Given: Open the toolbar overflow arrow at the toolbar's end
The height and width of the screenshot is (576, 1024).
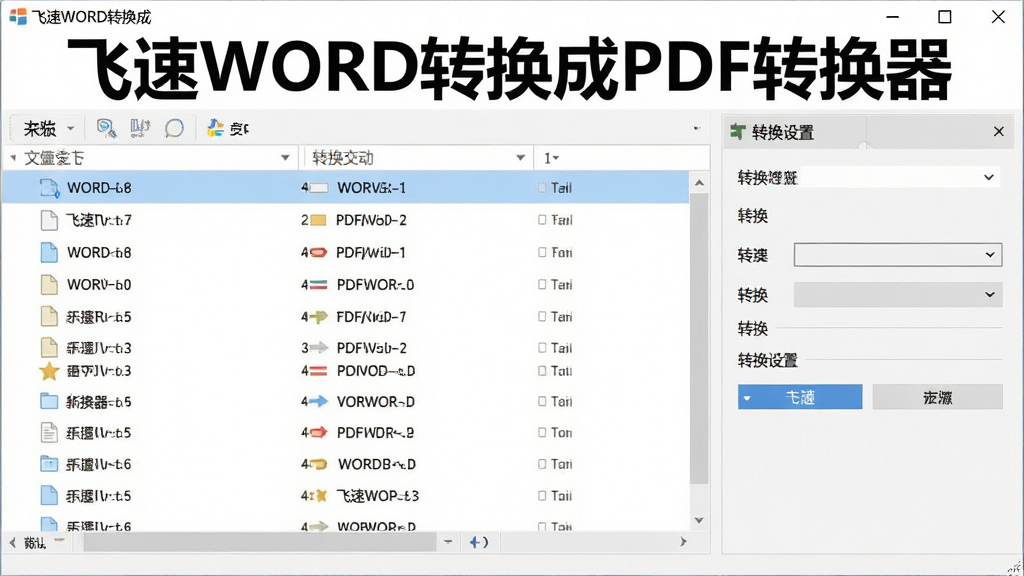Looking at the screenshot, I should 696,128.
